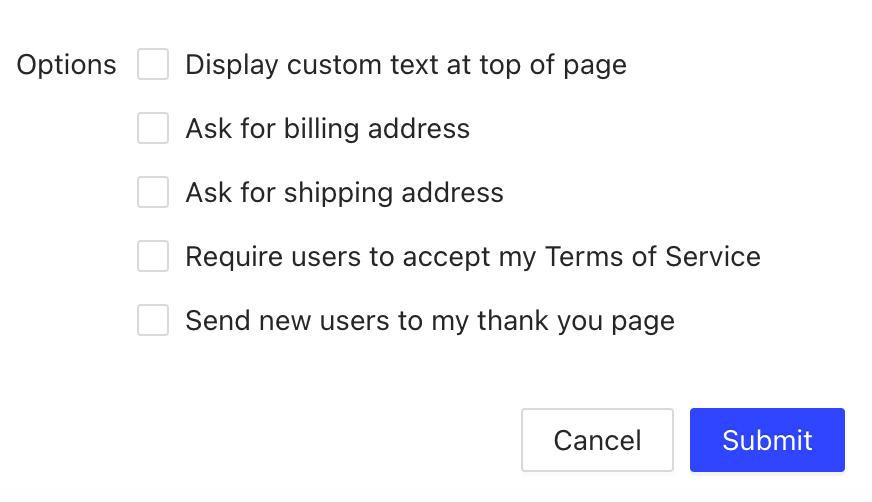The height and width of the screenshot is (502, 872).
Task: Enable 'Send new users to my thank you page' checkbox
Action: [x=153, y=321]
